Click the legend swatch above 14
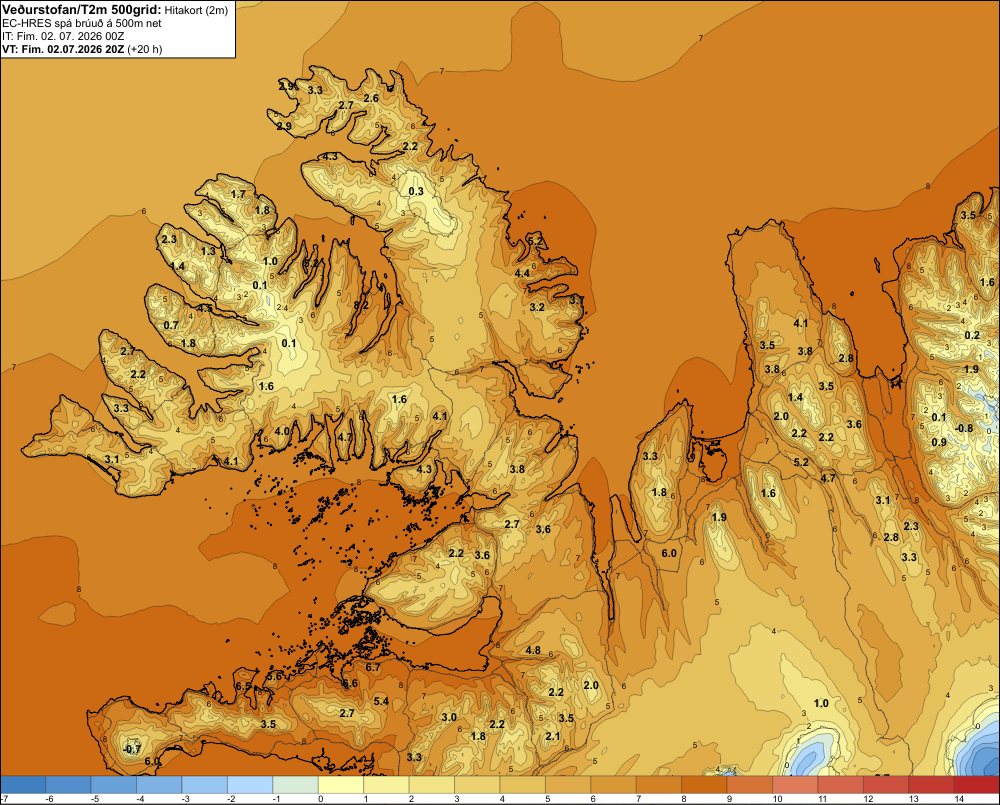This screenshot has height=805, width=1000. click(977, 785)
